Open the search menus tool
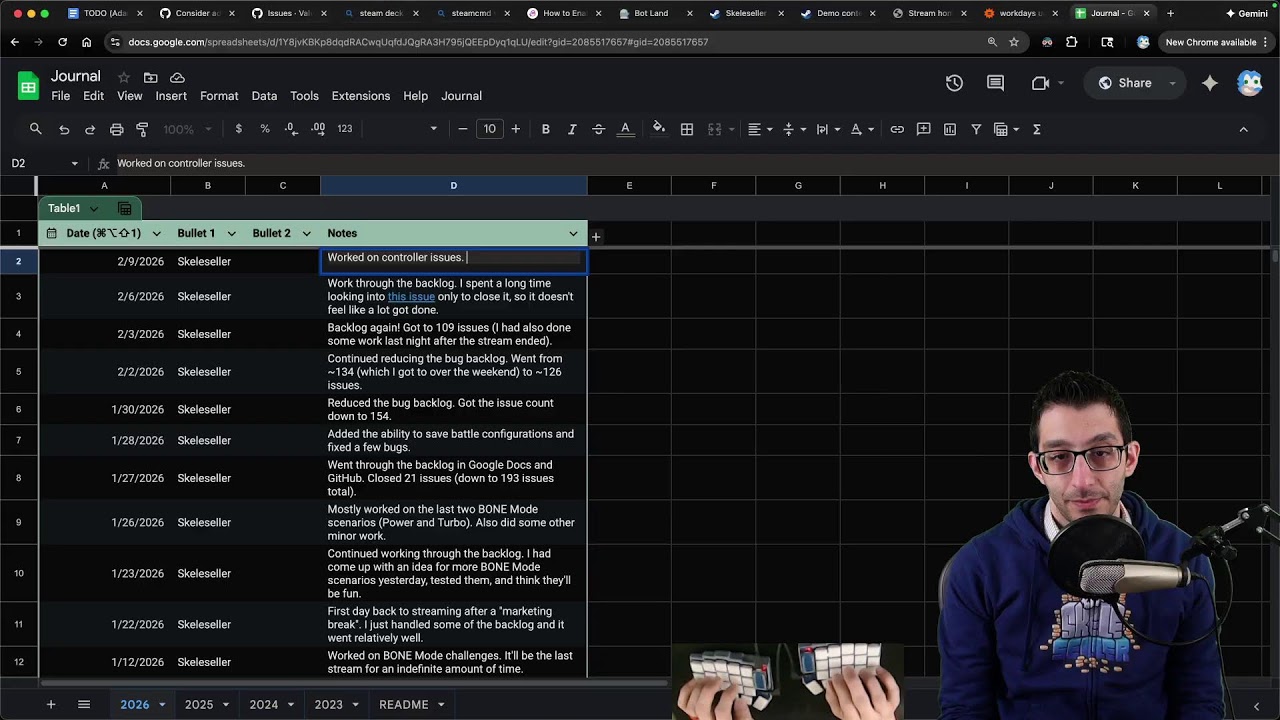 [36, 129]
